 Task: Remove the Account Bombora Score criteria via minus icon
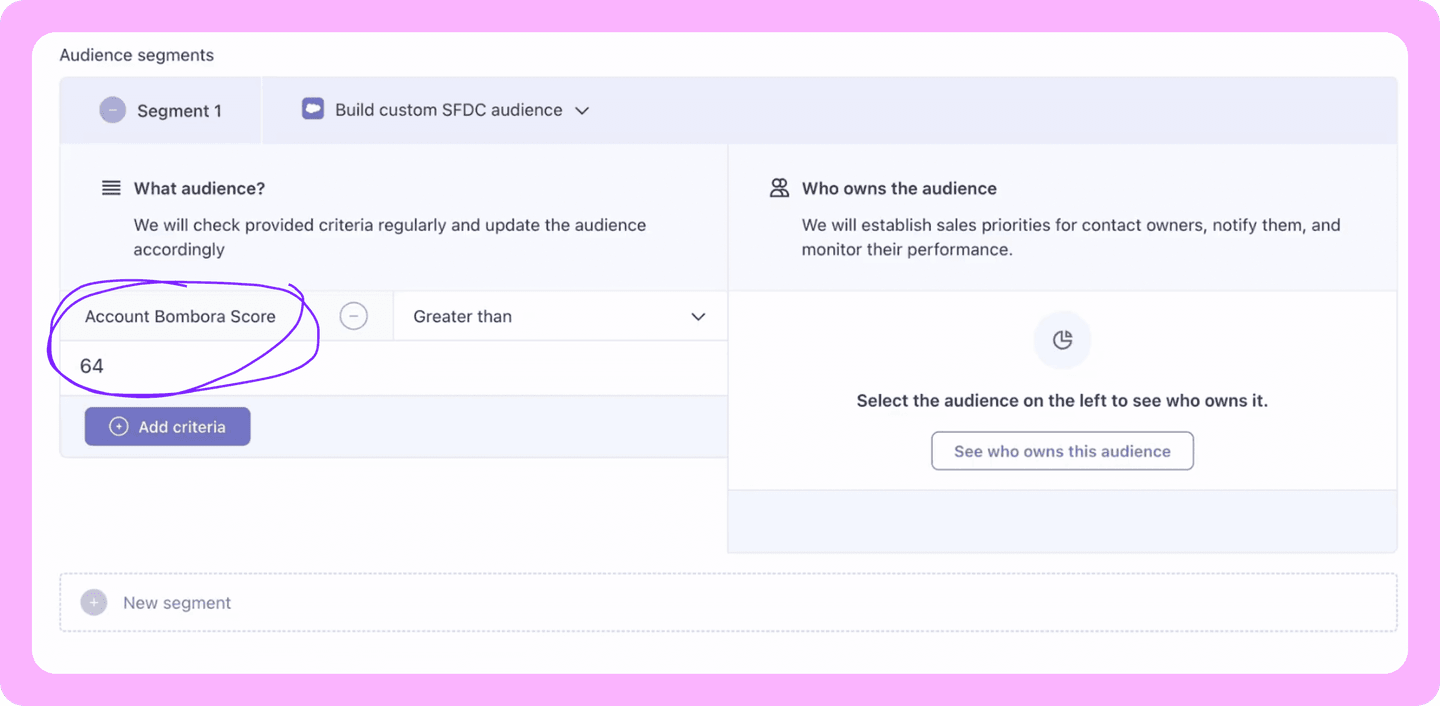(x=354, y=316)
